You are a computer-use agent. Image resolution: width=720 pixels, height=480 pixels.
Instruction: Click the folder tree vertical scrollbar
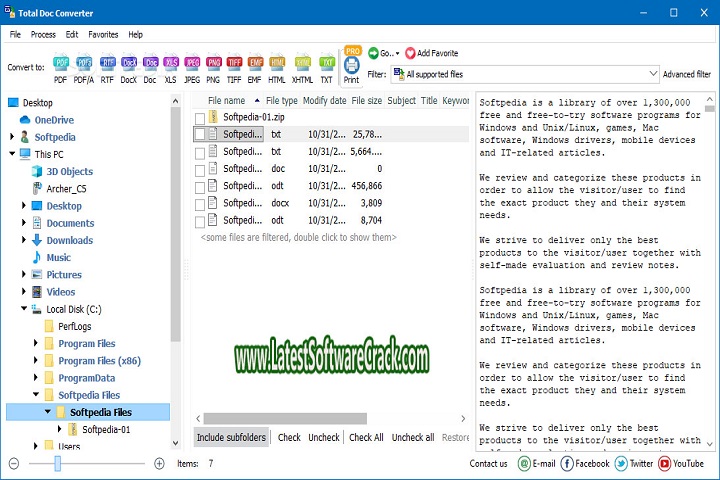click(175, 224)
